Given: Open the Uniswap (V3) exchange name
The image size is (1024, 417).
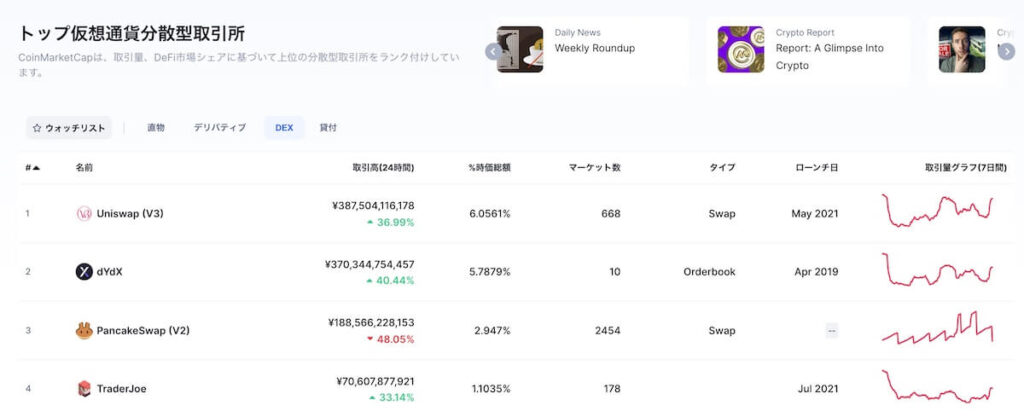Looking at the screenshot, I should pyautogui.click(x=130, y=213).
